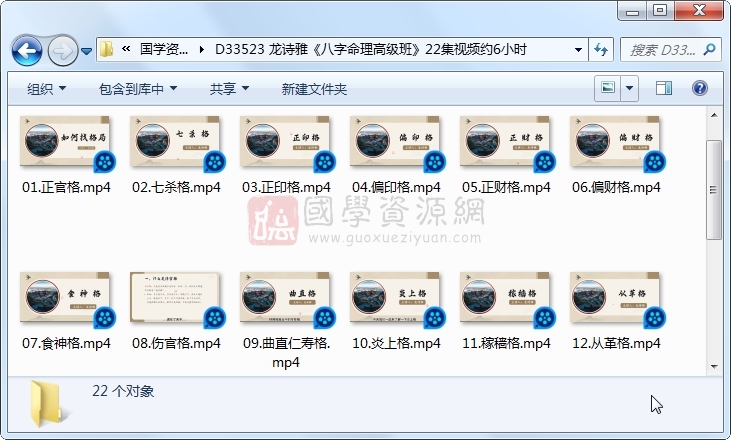Viewport: 731px width, 440px height.
Task: Open the more view options dropdown arrow
Action: click(x=629, y=88)
